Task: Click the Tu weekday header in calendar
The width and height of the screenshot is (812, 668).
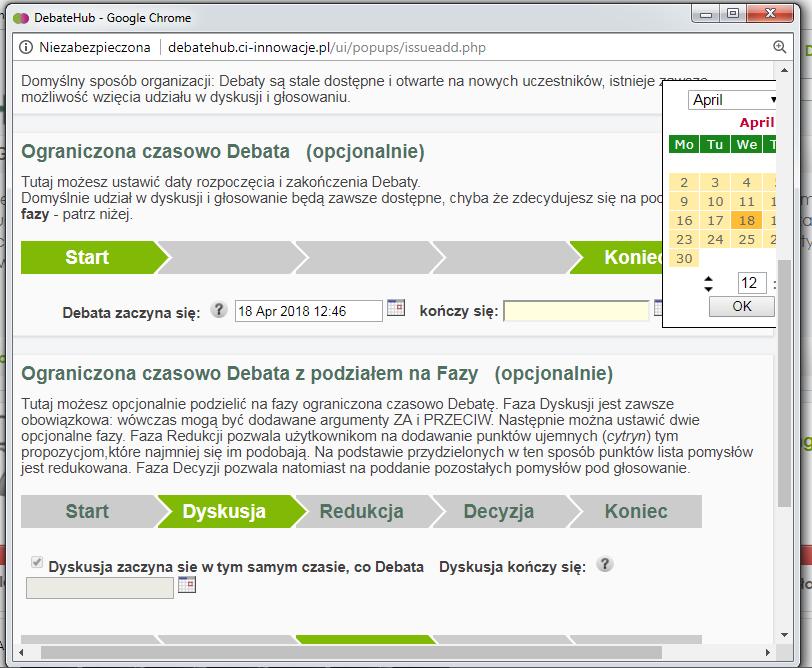Action: coord(715,144)
